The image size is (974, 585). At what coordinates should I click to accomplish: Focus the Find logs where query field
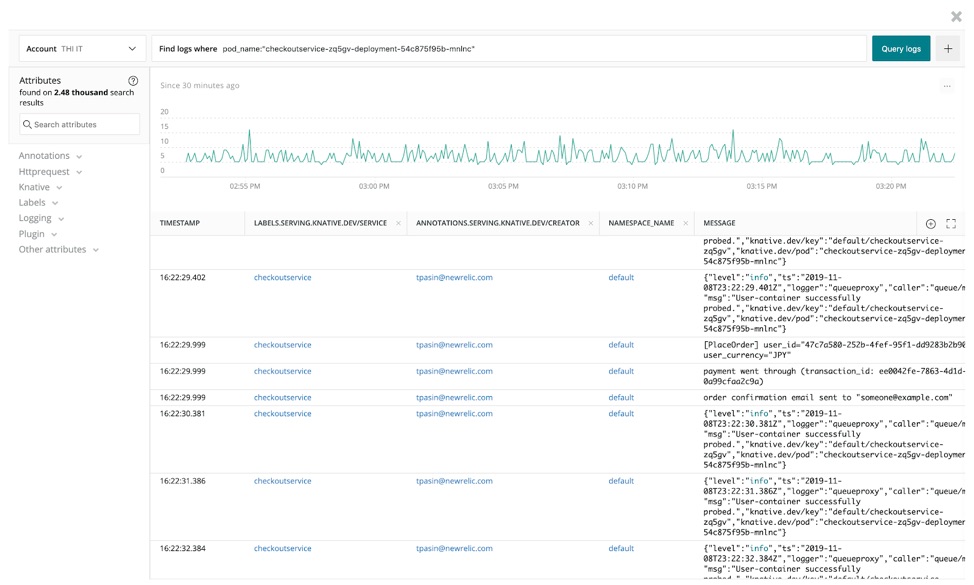(509, 48)
